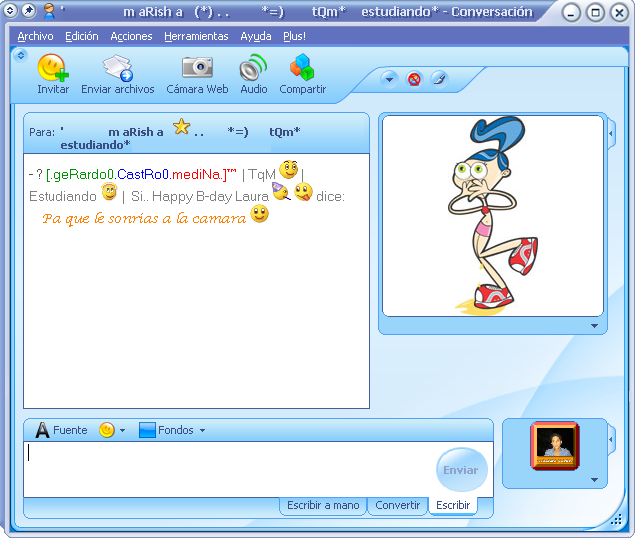Select the Escribir tab

(453, 505)
